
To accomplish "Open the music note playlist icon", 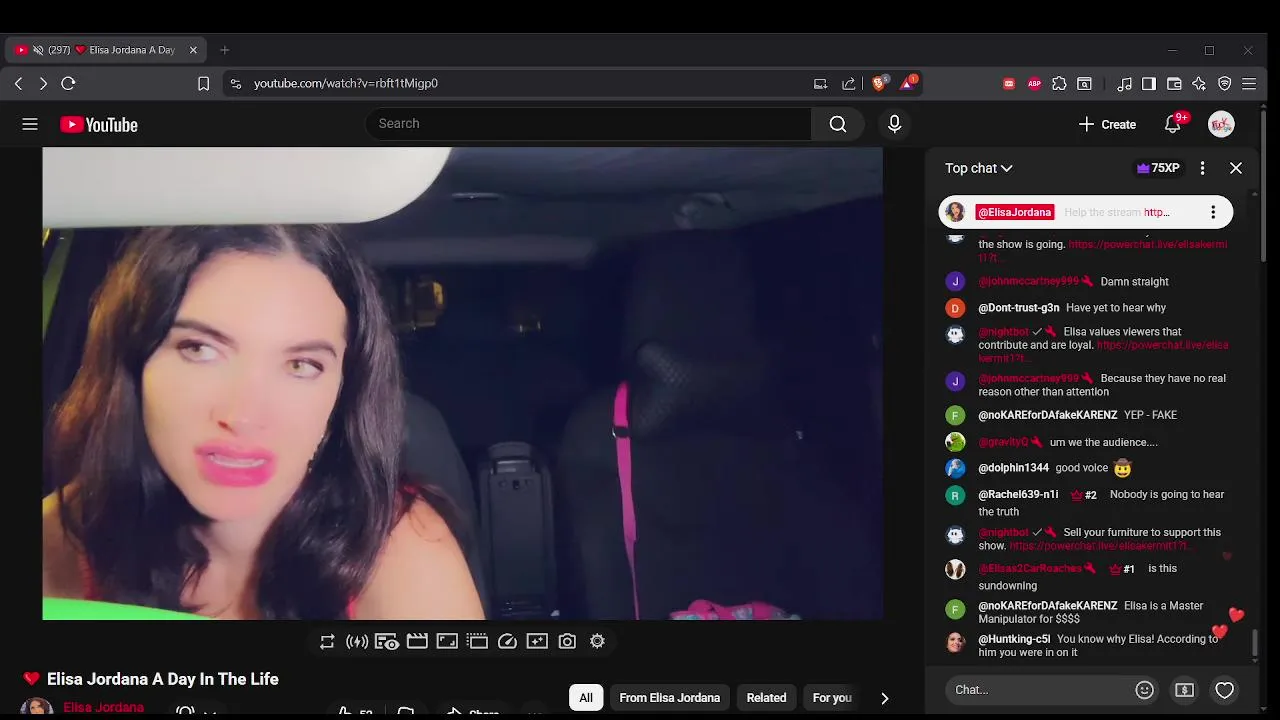I will point(1125,84).
